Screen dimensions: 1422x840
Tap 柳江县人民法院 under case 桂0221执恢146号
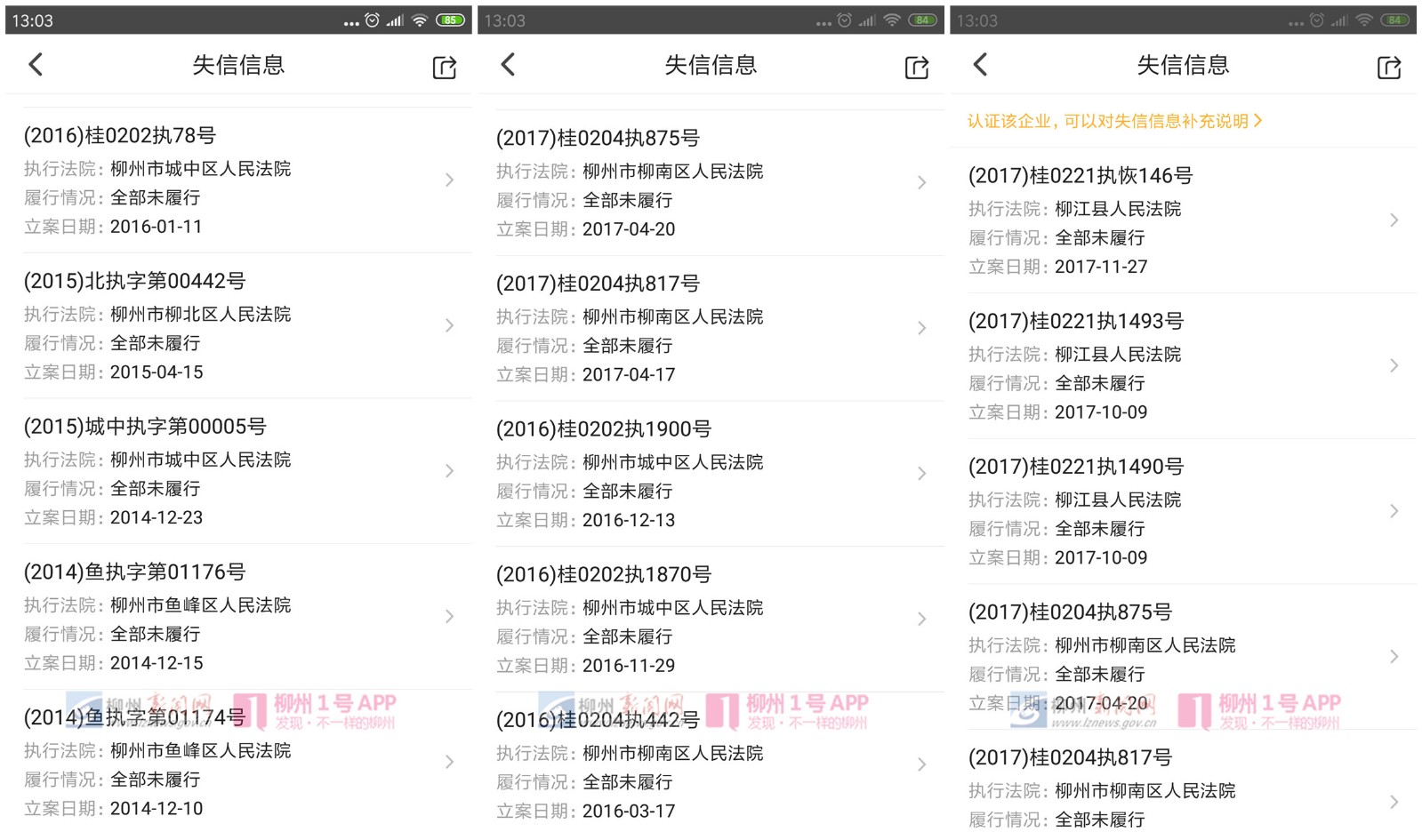1118,209
